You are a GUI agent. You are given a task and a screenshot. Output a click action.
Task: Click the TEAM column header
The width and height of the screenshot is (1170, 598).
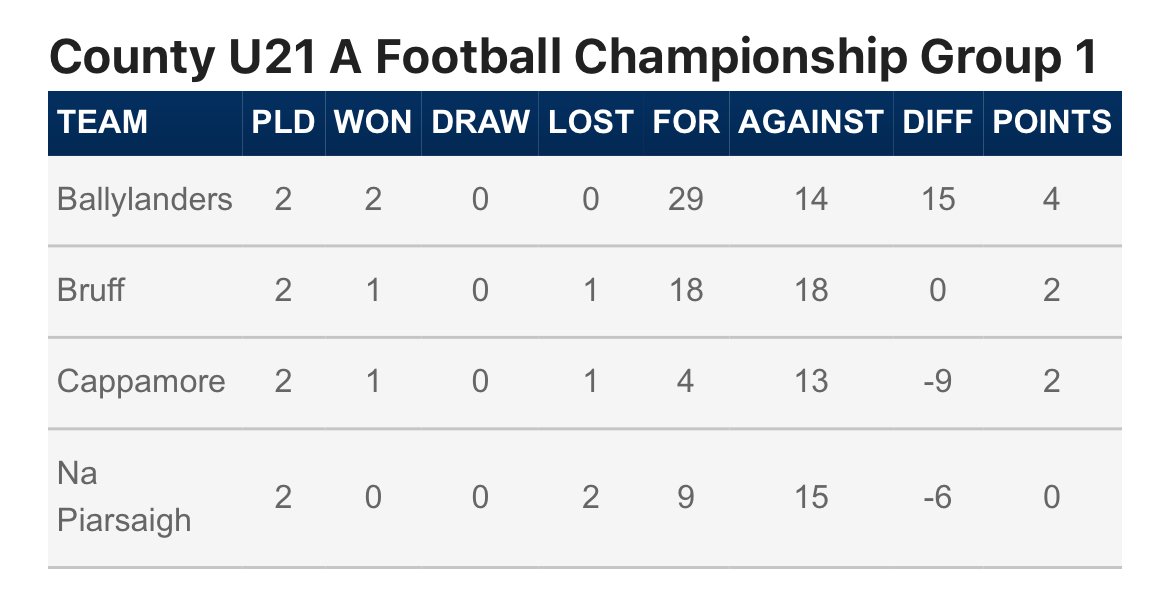(x=102, y=122)
